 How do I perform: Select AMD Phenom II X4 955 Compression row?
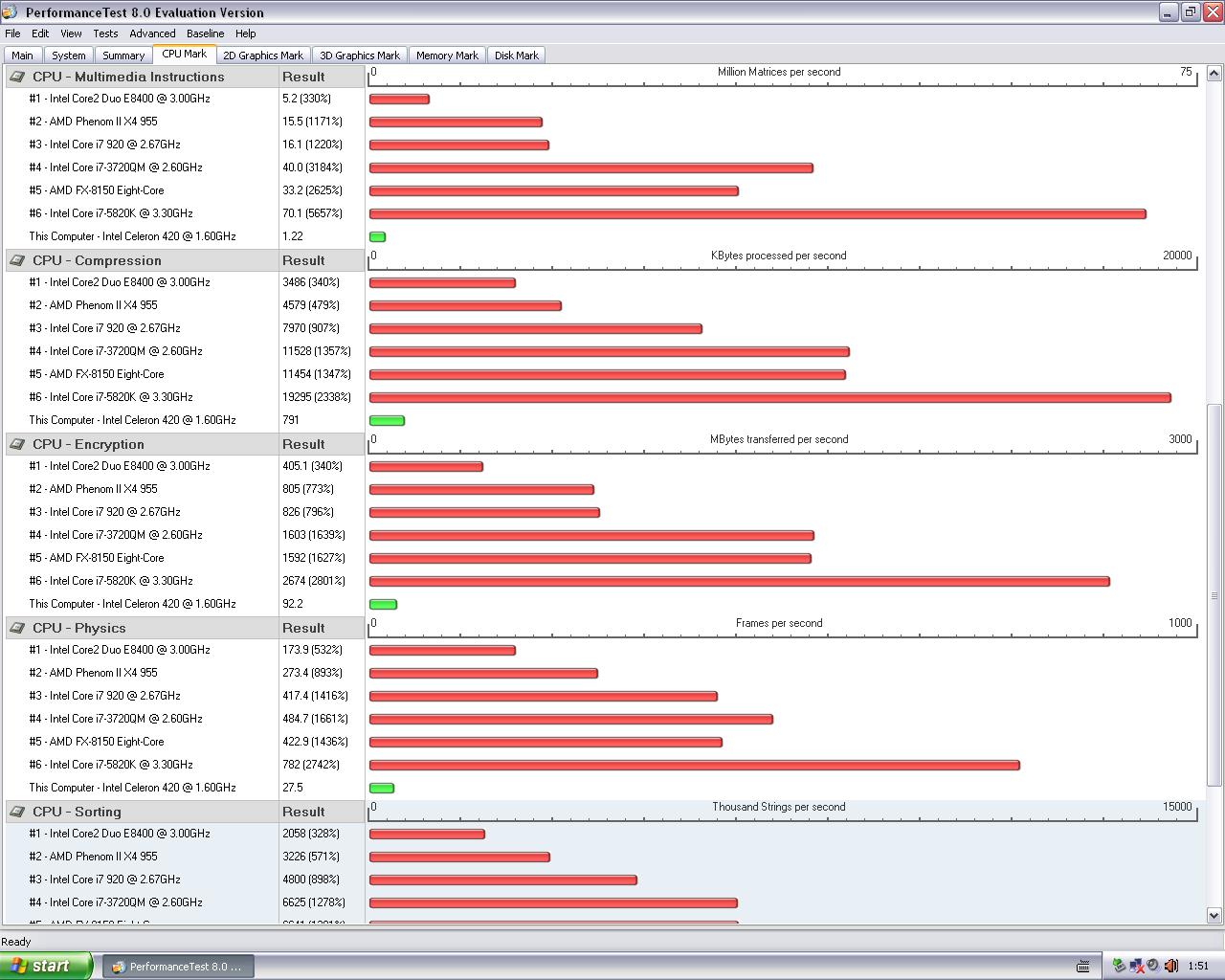click(93, 305)
